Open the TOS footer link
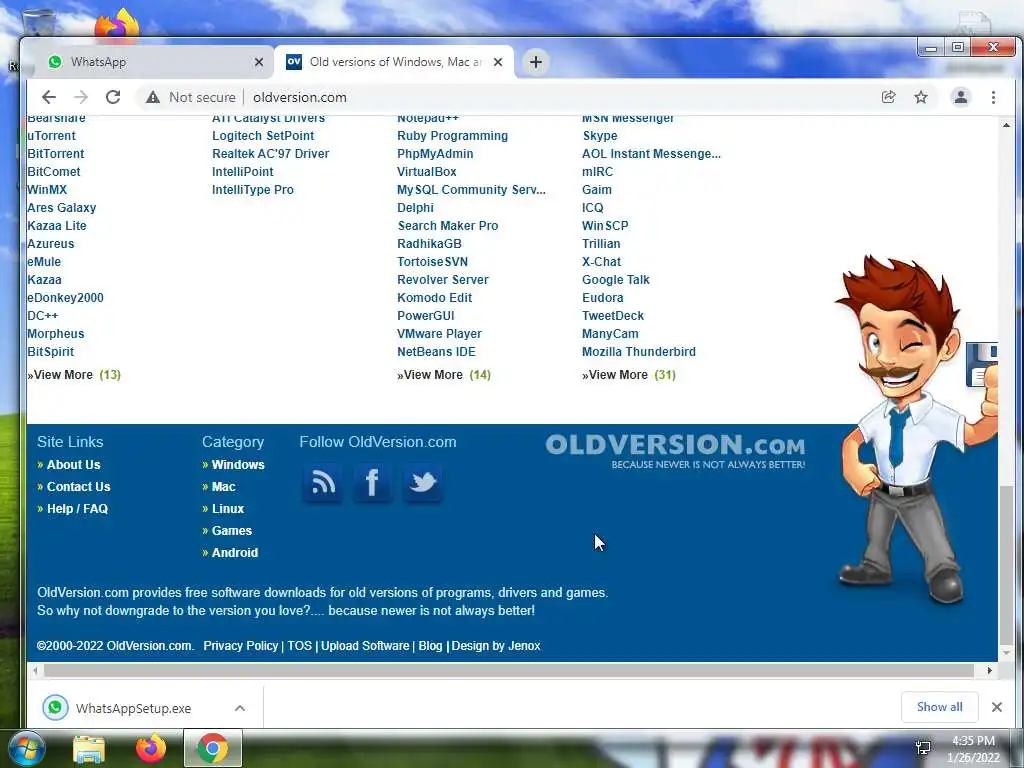This screenshot has width=1024, height=768. (x=300, y=646)
